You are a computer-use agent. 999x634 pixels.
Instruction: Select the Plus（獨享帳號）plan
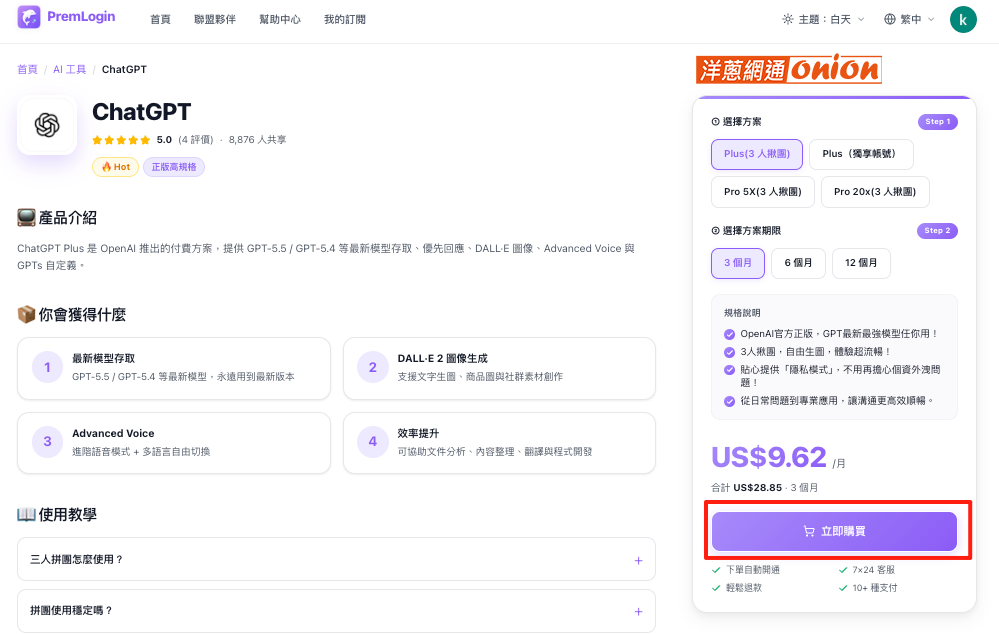pyautogui.click(x=861, y=154)
